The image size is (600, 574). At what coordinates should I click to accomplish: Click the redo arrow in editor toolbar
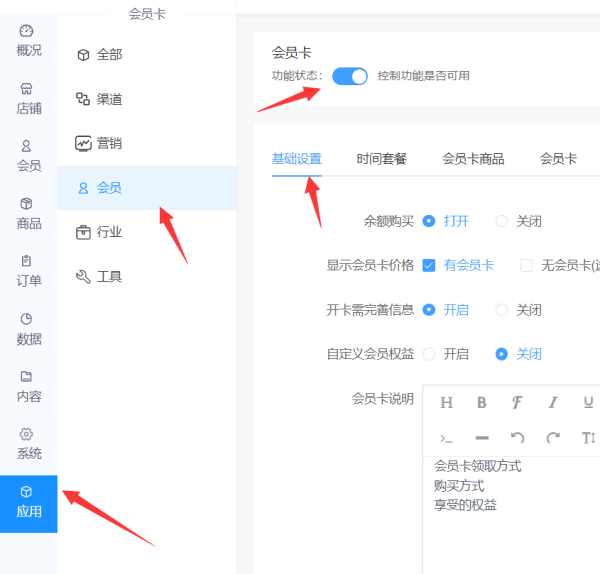click(x=553, y=437)
